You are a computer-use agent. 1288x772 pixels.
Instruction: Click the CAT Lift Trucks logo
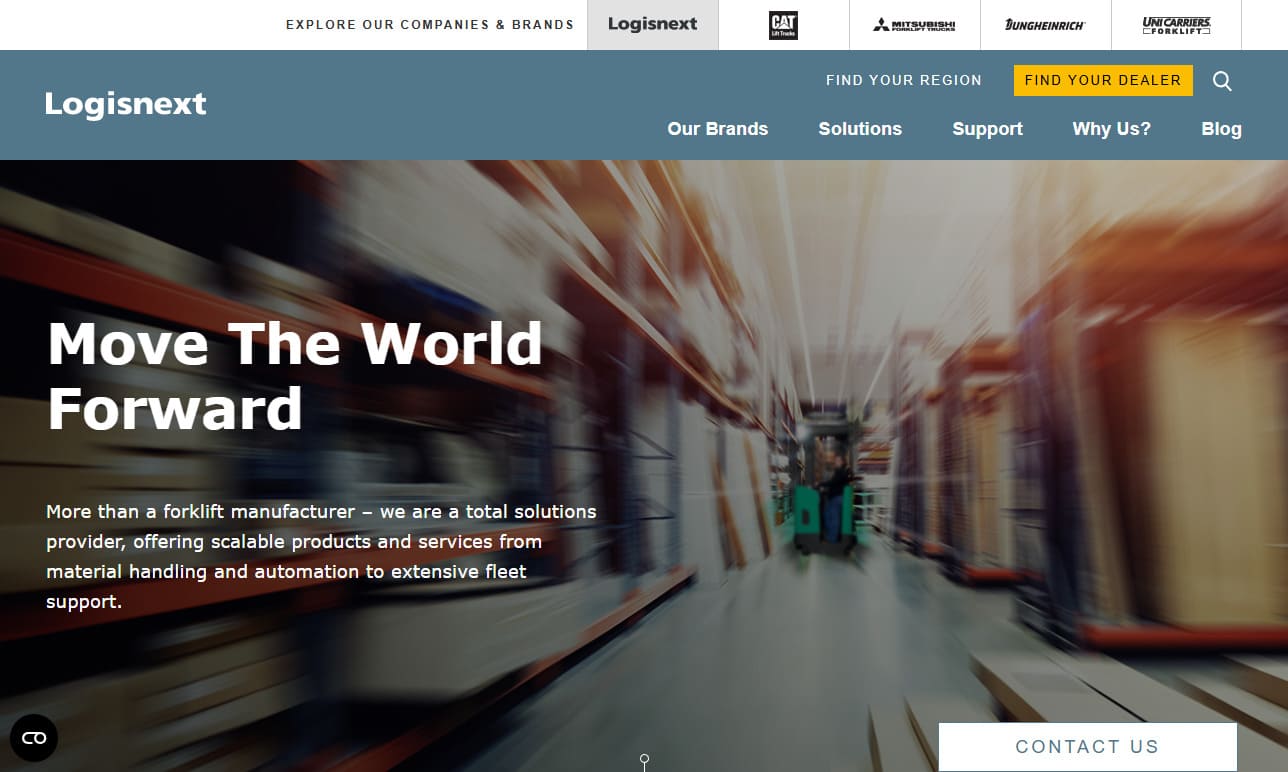(783, 25)
